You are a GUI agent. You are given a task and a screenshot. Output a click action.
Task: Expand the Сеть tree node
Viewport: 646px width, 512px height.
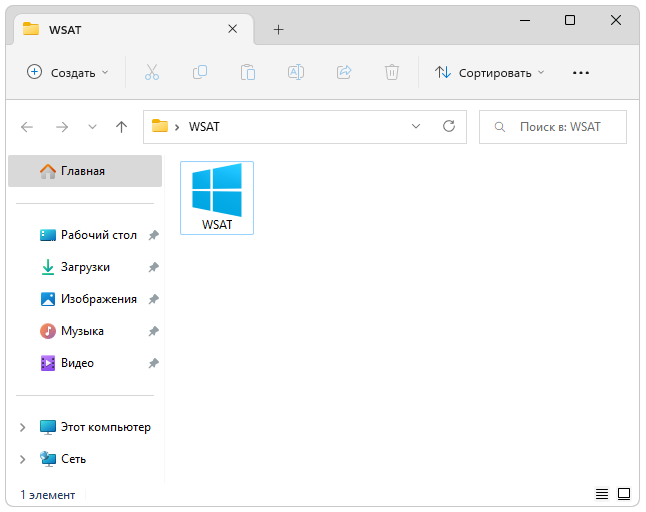coord(23,459)
